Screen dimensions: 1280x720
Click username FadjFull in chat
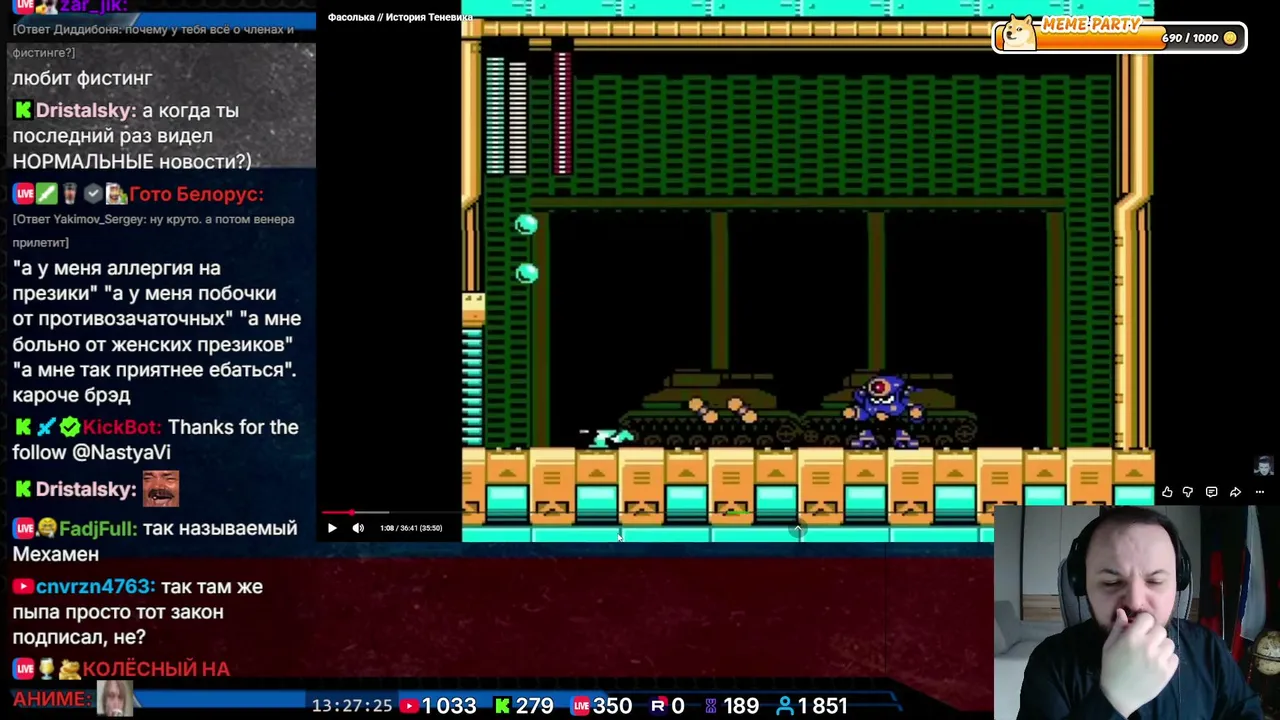(x=98, y=528)
